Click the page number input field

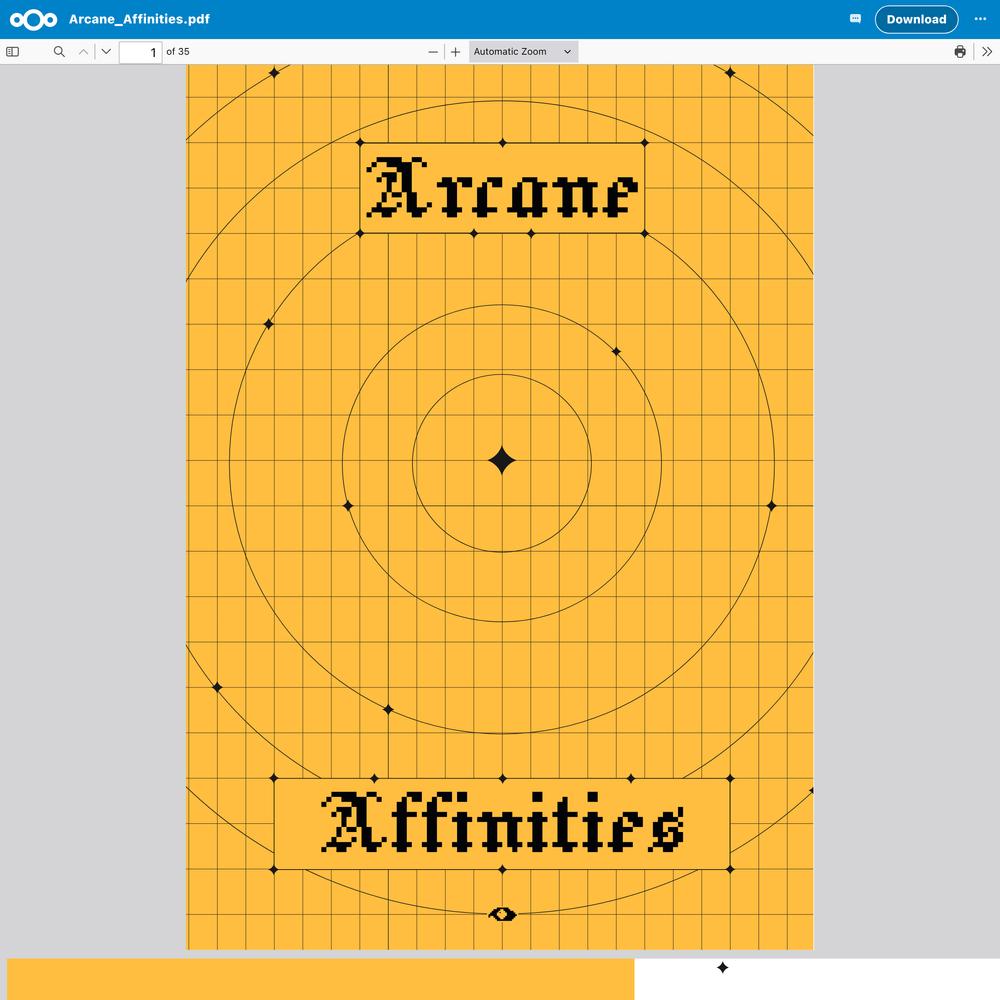(140, 52)
